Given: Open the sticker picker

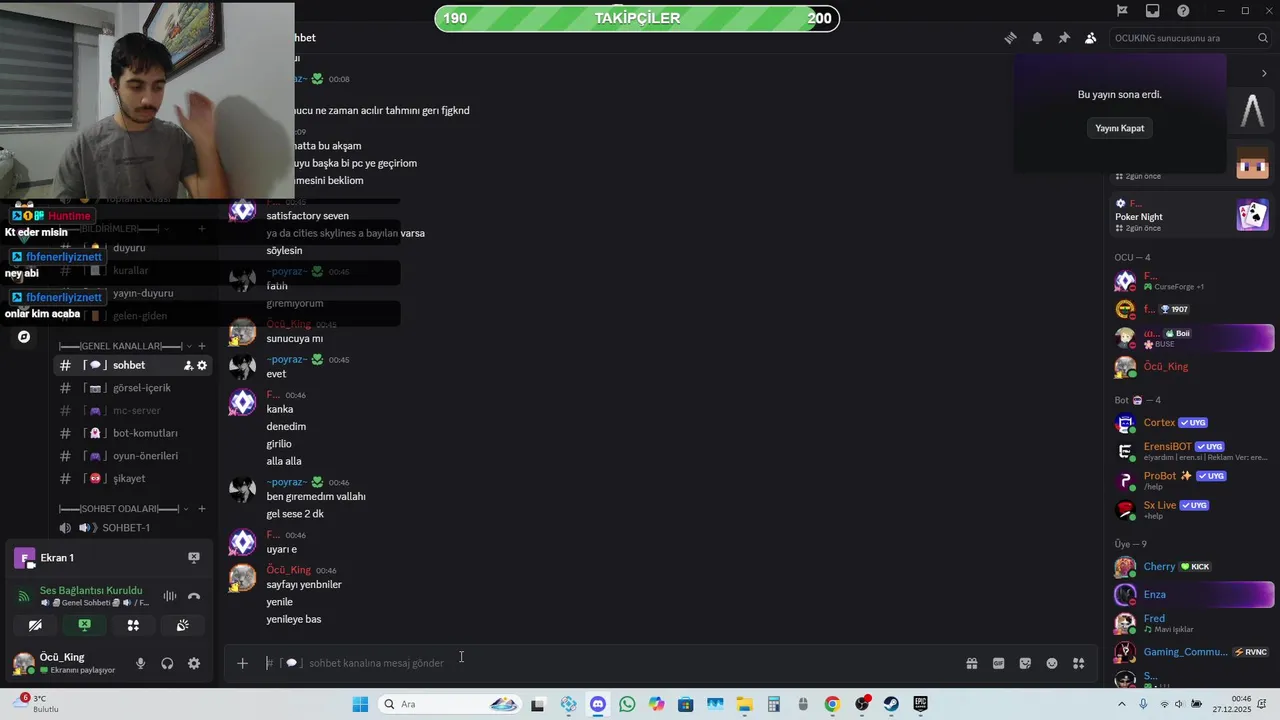Looking at the screenshot, I should (x=1025, y=663).
